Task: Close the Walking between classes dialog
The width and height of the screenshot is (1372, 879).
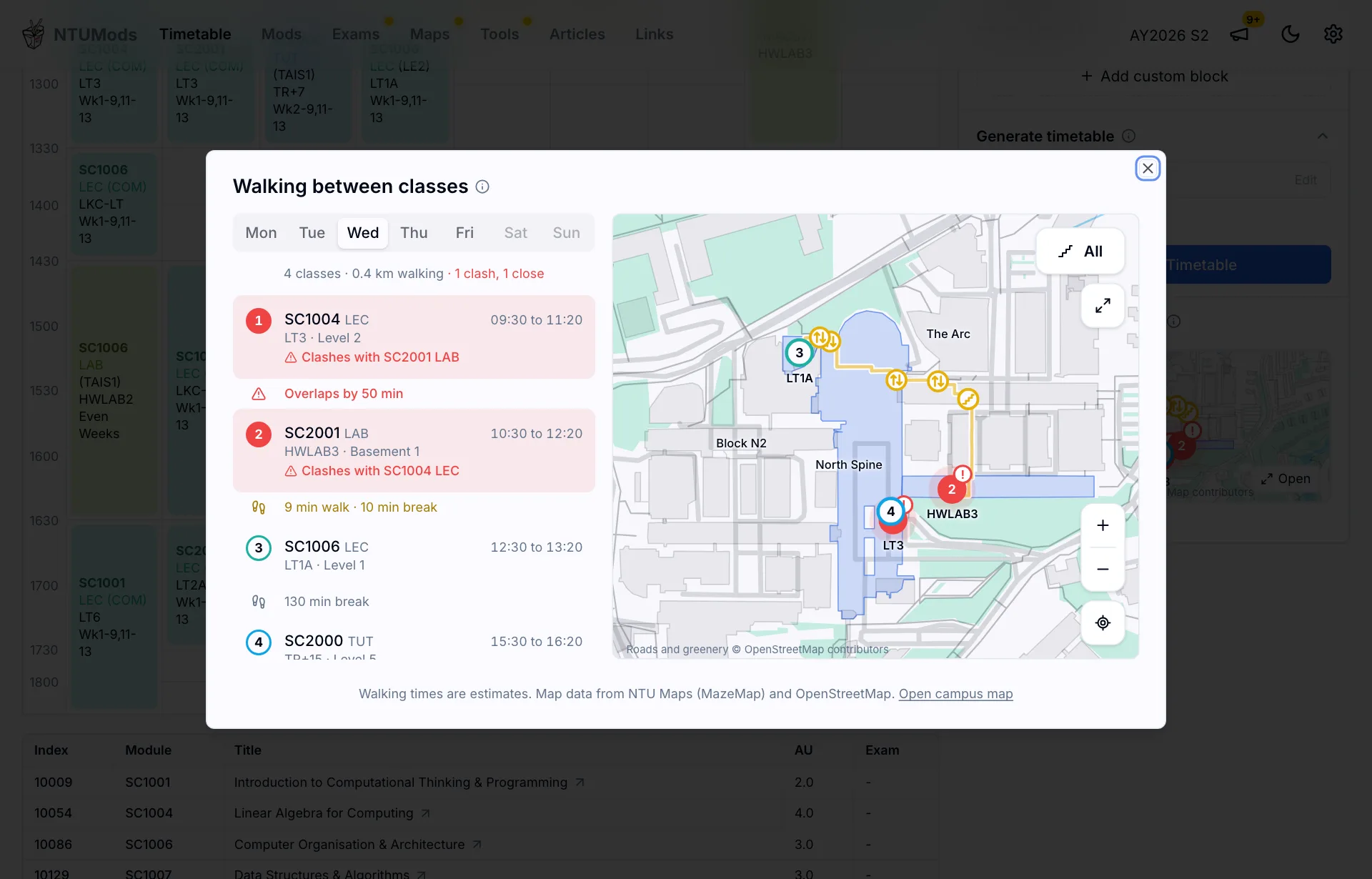Action: click(x=1148, y=169)
